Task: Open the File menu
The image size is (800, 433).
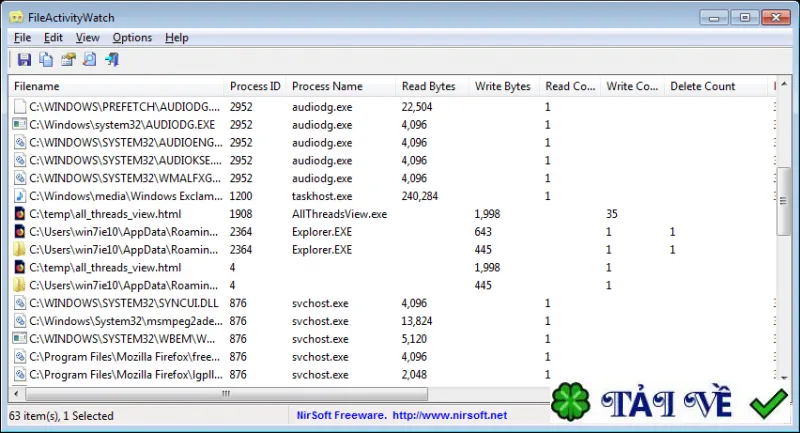Action: pos(22,38)
